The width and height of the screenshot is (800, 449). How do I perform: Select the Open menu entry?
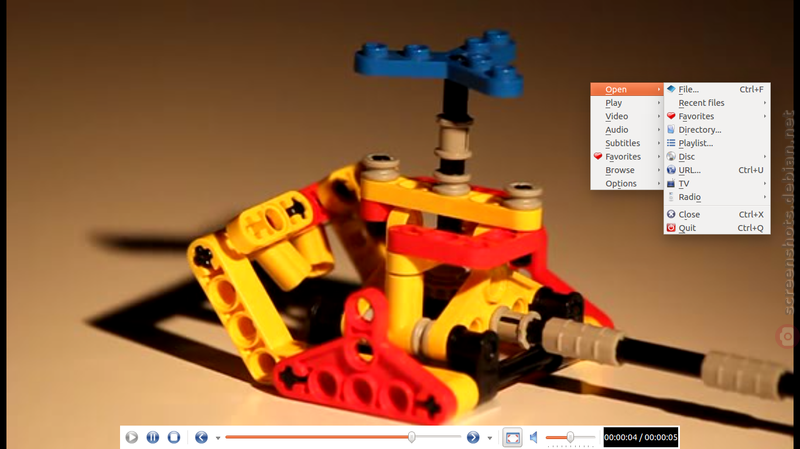point(627,89)
